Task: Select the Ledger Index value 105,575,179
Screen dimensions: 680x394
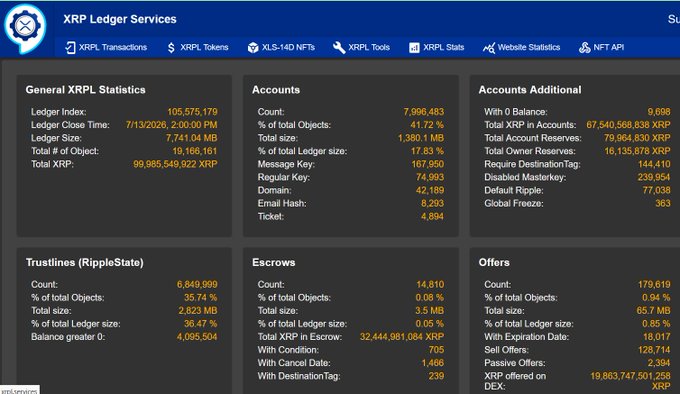Action: 192,112
